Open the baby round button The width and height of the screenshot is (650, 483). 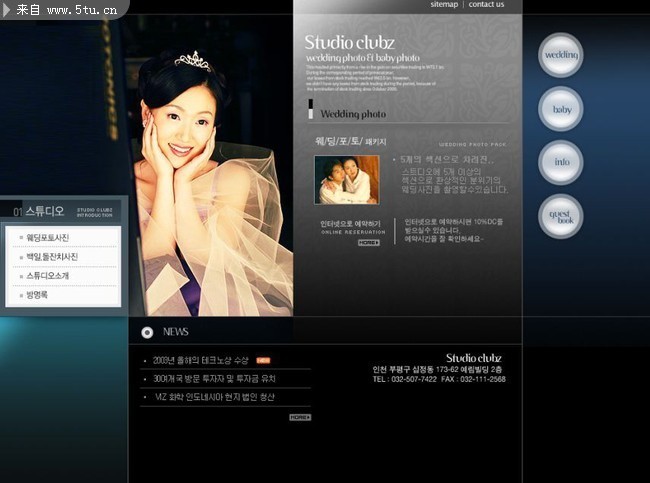[x=561, y=109]
